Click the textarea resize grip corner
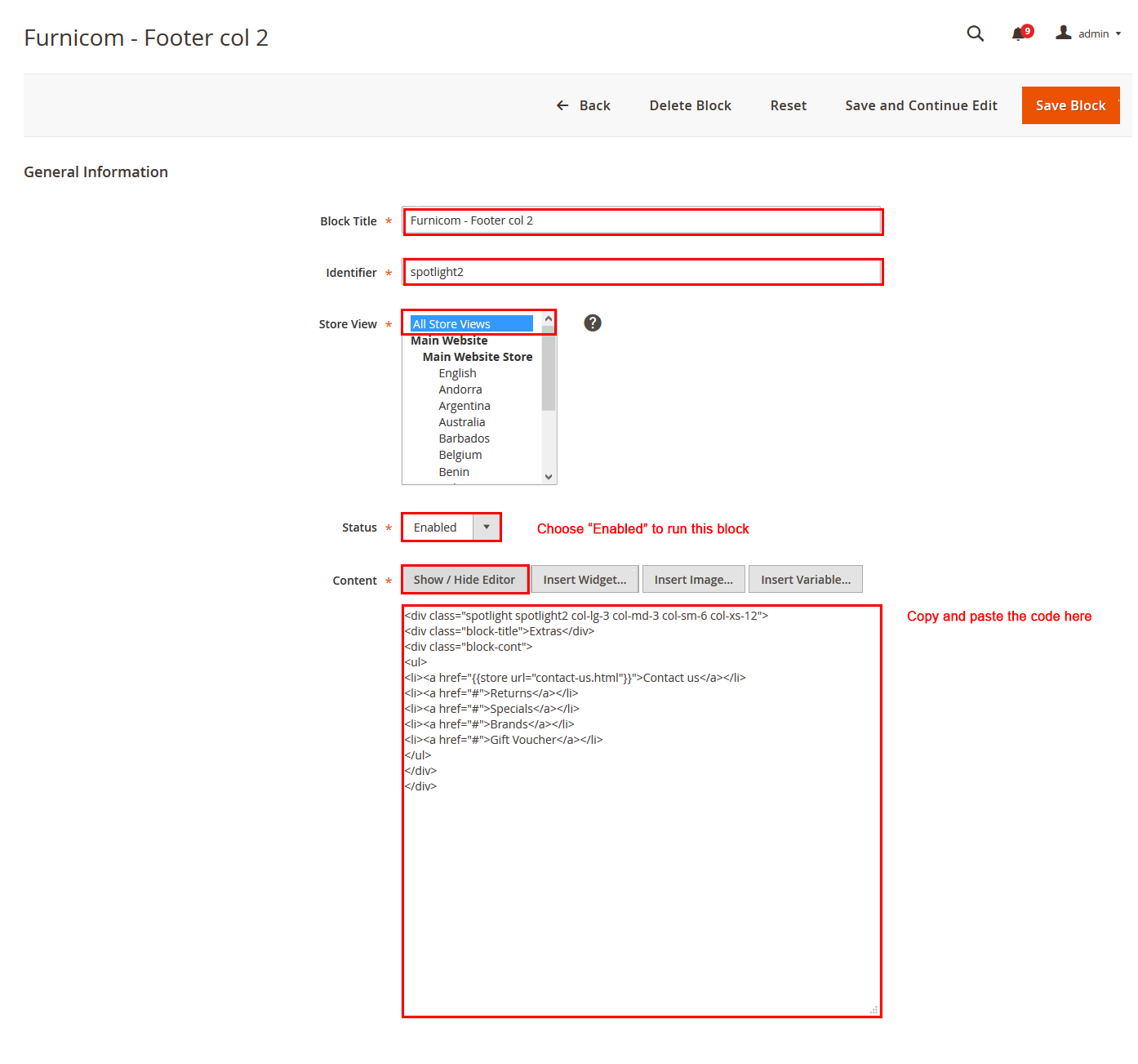 [x=874, y=1010]
